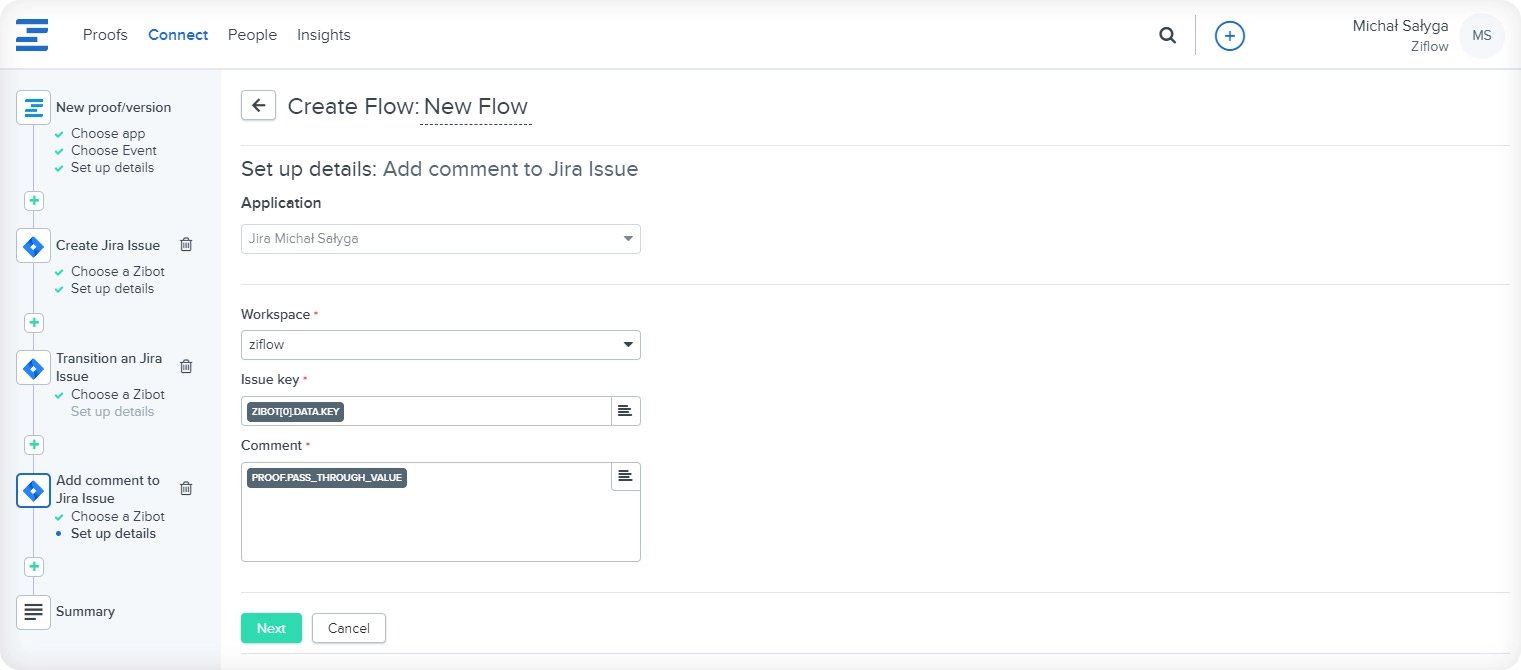Add a step after New proof/version
The width and height of the screenshot is (1521, 670).
pos(33,200)
